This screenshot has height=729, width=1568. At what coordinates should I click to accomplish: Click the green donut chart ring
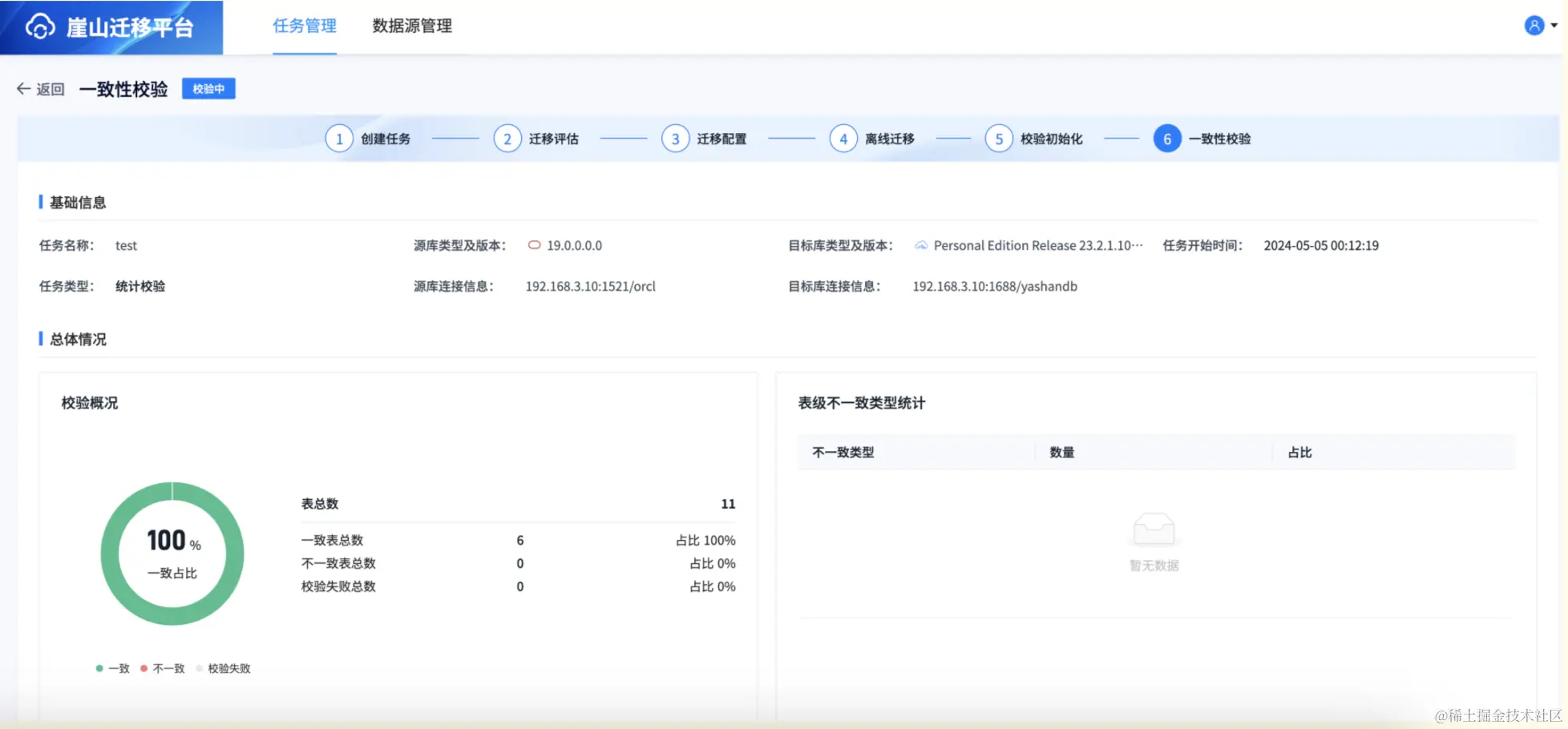111,554
